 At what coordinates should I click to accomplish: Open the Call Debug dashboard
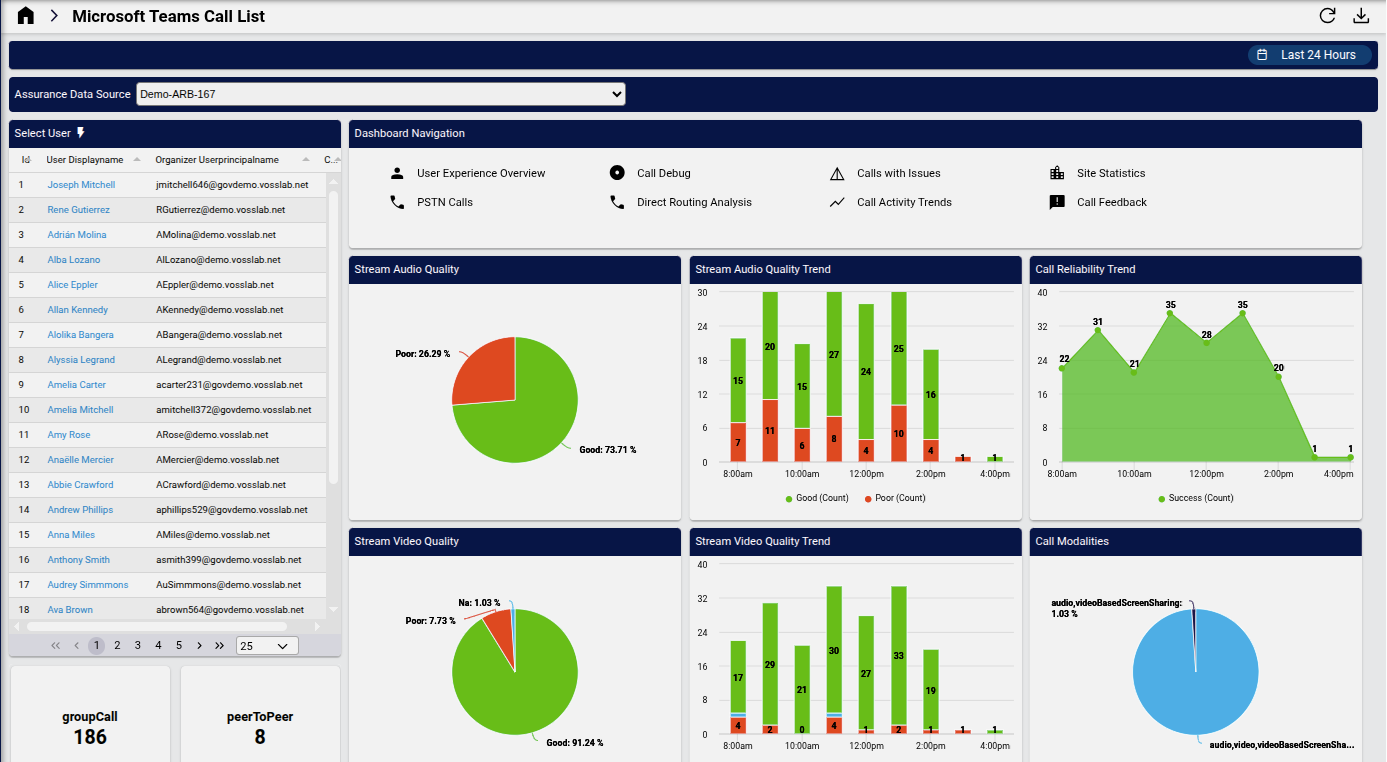[664, 173]
